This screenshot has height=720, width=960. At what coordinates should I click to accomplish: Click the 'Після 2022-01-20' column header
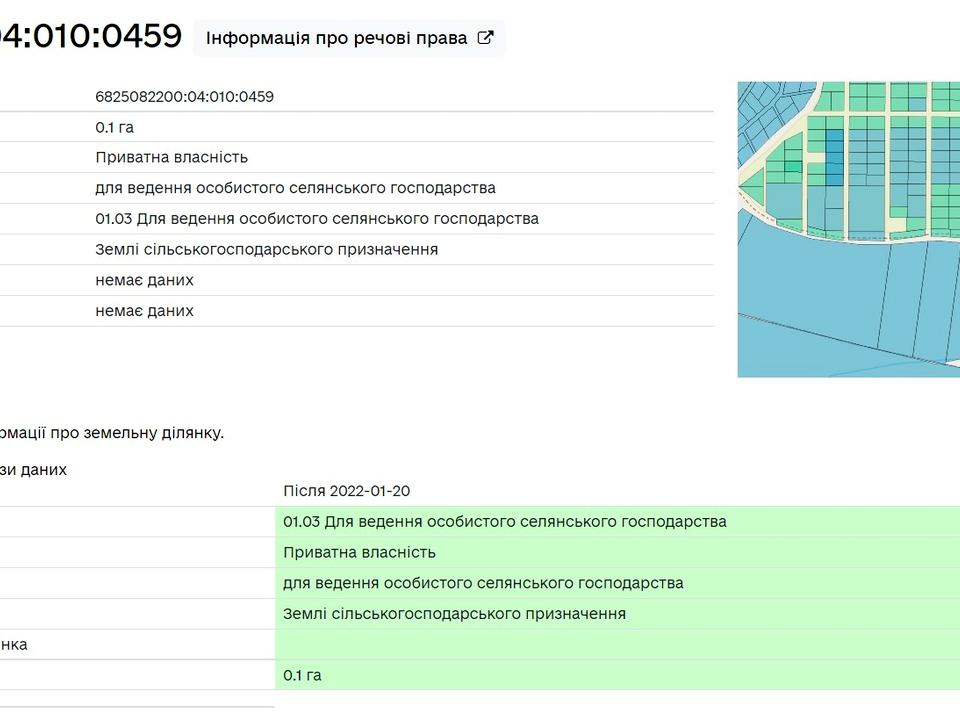point(346,491)
